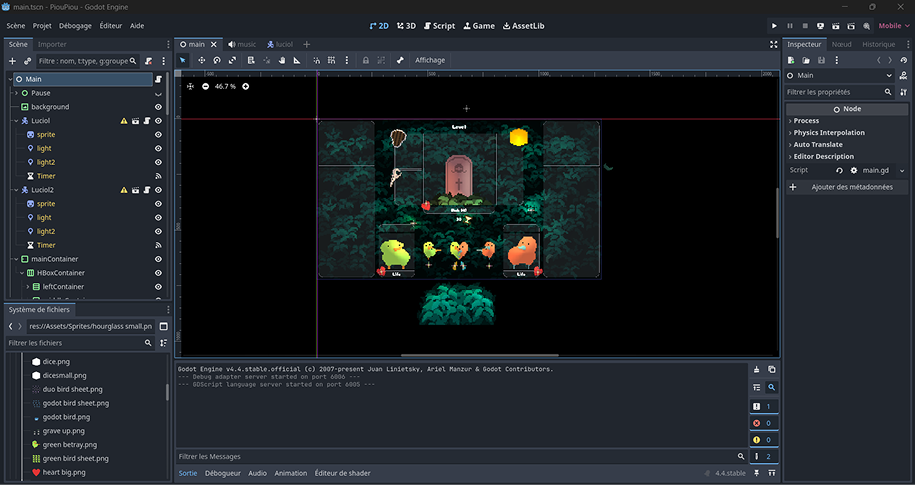Copy the output log contents
This screenshot has width=915, height=485.
coord(772,369)
